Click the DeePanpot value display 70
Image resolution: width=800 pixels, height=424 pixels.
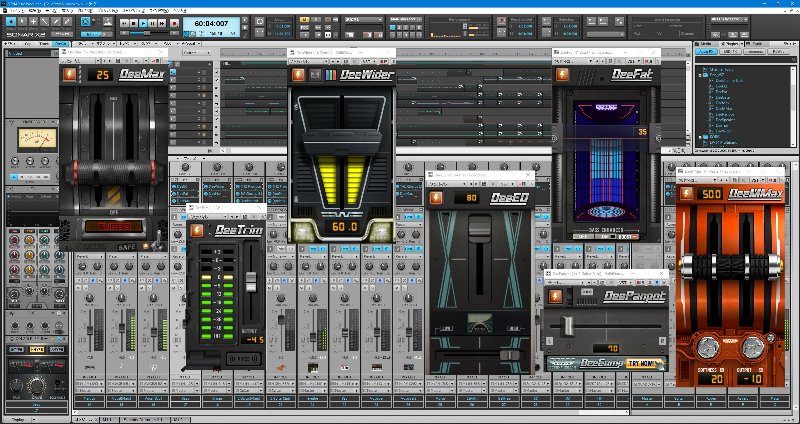606,348
